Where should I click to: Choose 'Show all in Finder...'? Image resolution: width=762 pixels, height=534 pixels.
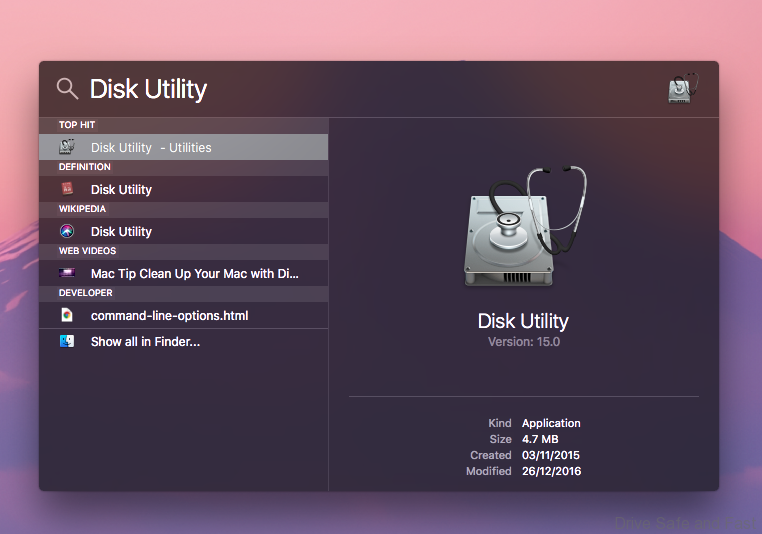tap(145, 341)
